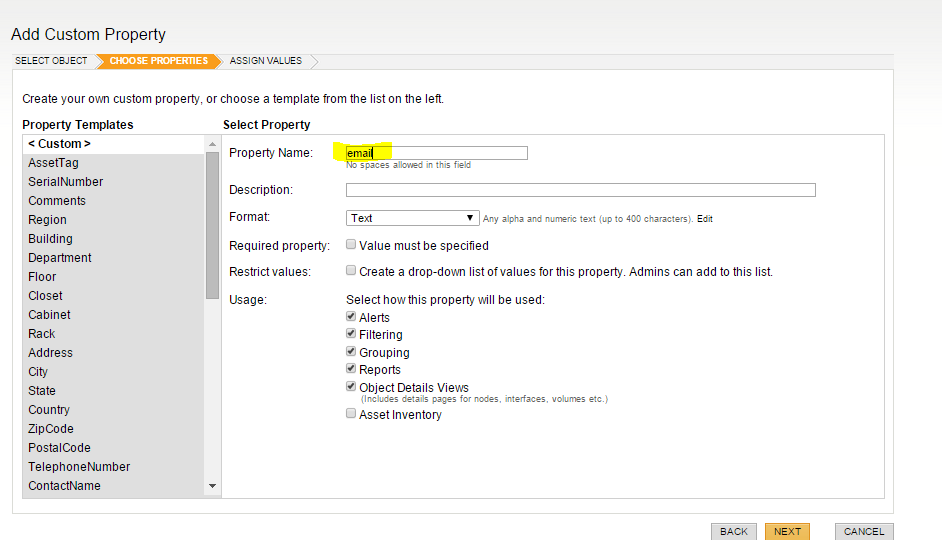Click the template list scroll down arrow
The height and width of the screenshot is (557, 942).
[x=212, y=486]
